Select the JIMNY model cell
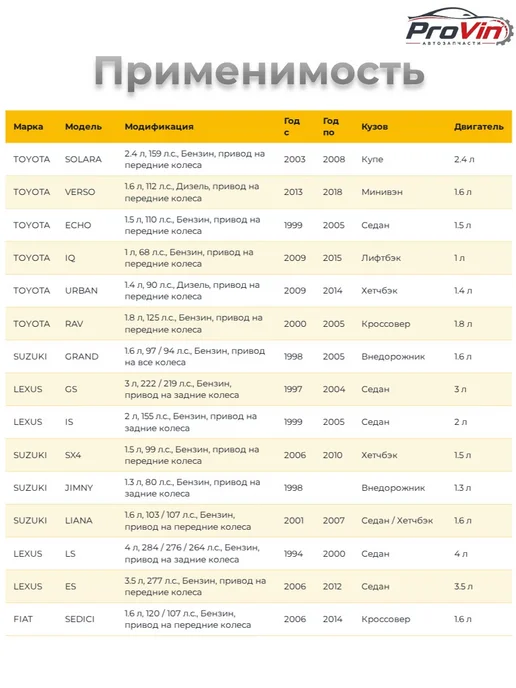 [x=79, y=488]
